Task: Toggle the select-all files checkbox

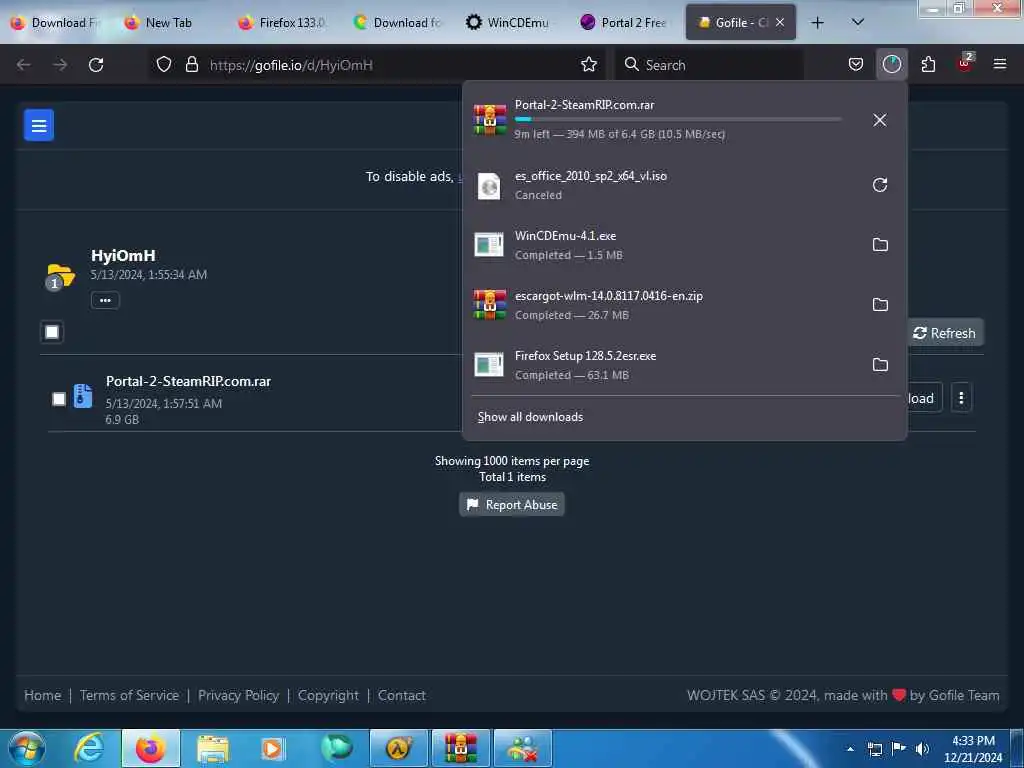Action: (52, 332)
